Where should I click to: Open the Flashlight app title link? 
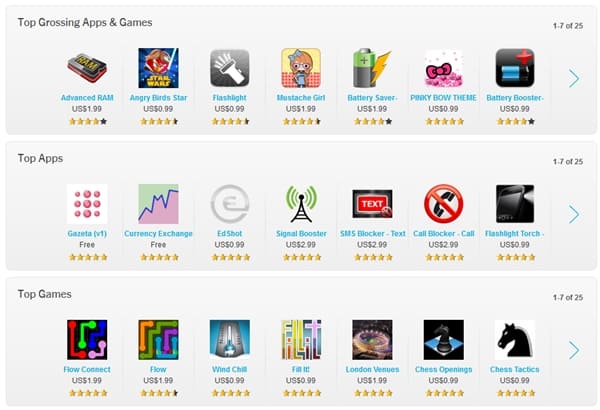point(229,98)
